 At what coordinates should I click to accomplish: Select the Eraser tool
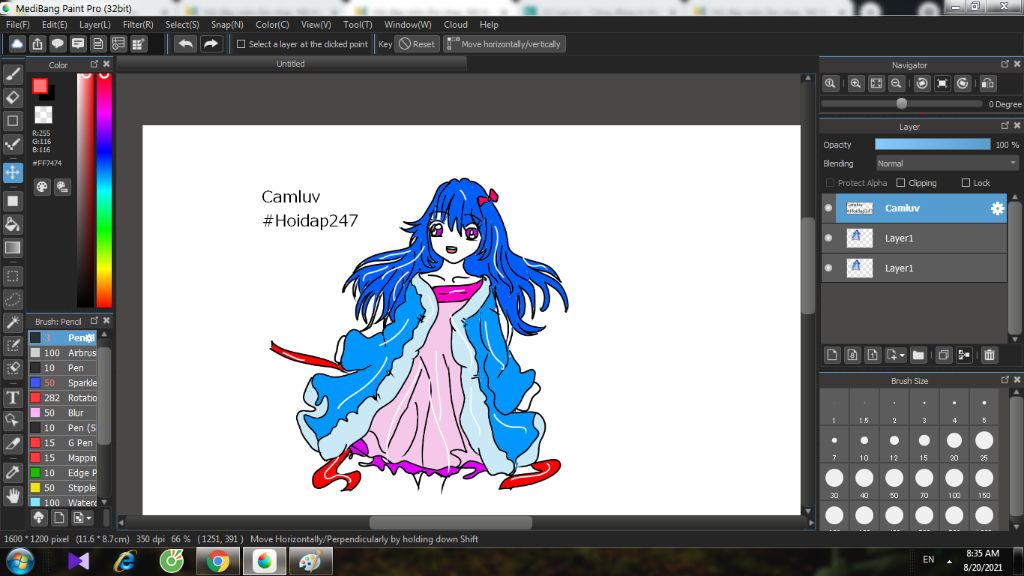click(x=12, y=97)
